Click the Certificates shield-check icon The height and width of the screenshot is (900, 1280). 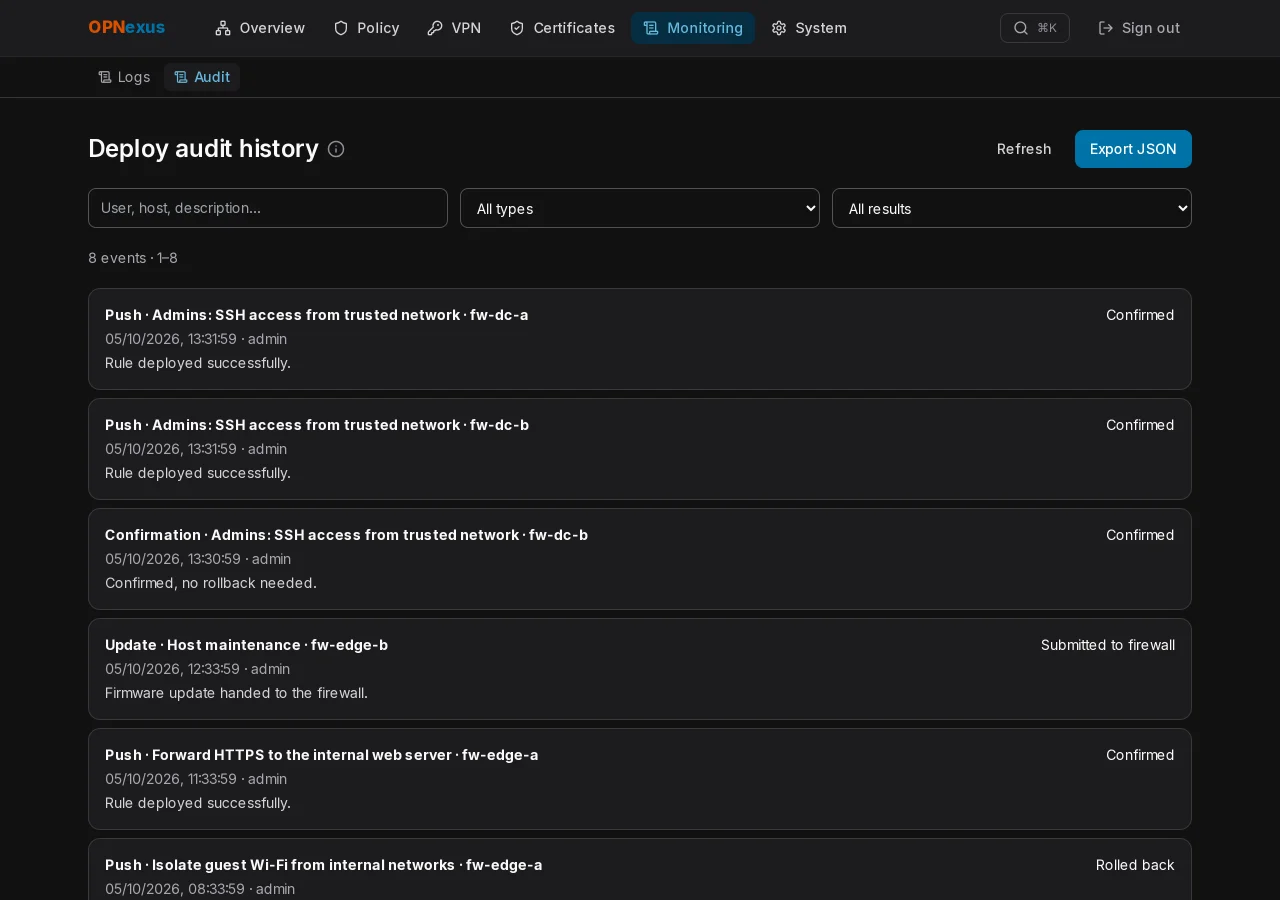coord(517,28)
